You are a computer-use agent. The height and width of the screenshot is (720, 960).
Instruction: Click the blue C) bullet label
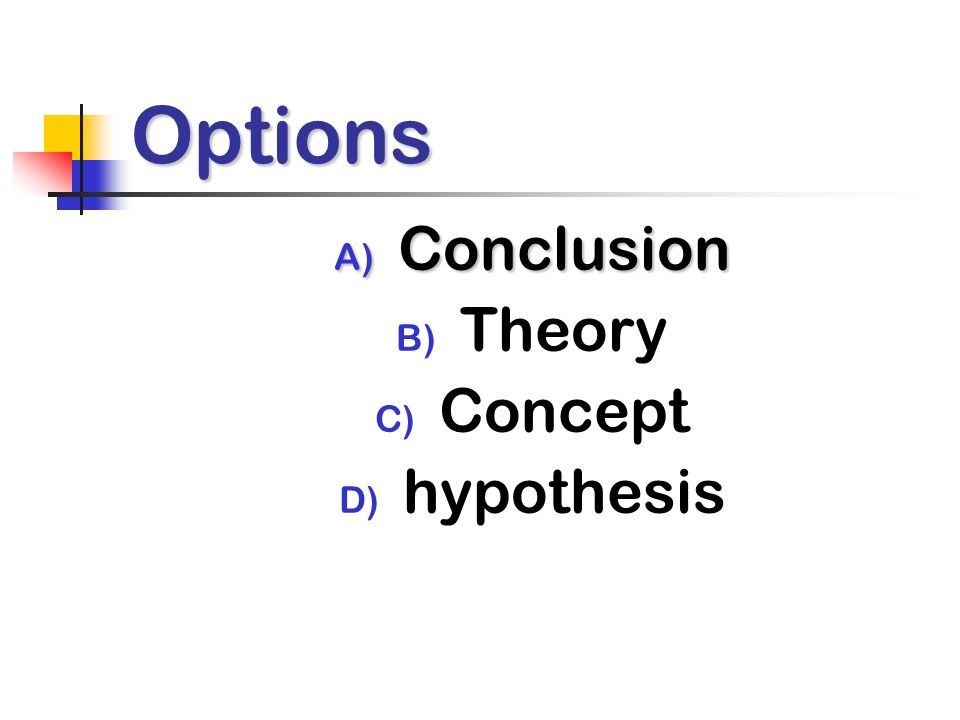[394, 420]
